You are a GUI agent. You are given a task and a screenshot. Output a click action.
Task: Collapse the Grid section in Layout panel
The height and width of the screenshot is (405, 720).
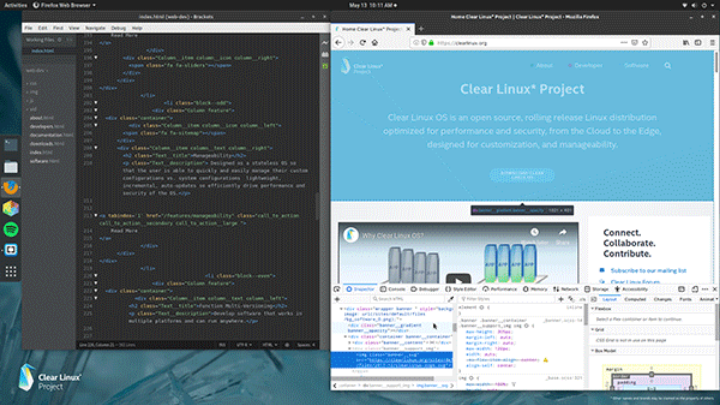point(593,330)
